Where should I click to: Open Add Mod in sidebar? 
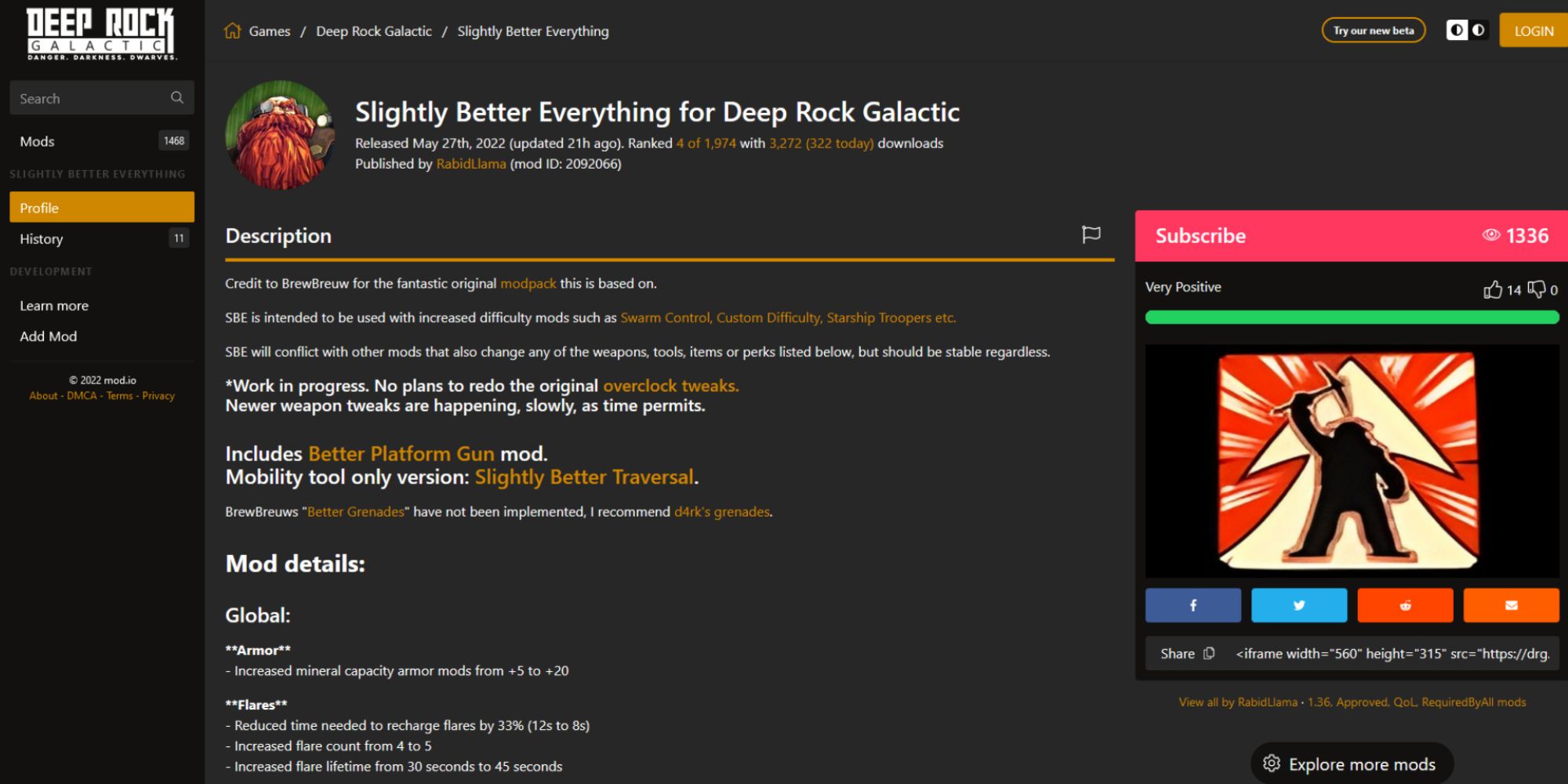click(49, 336)
